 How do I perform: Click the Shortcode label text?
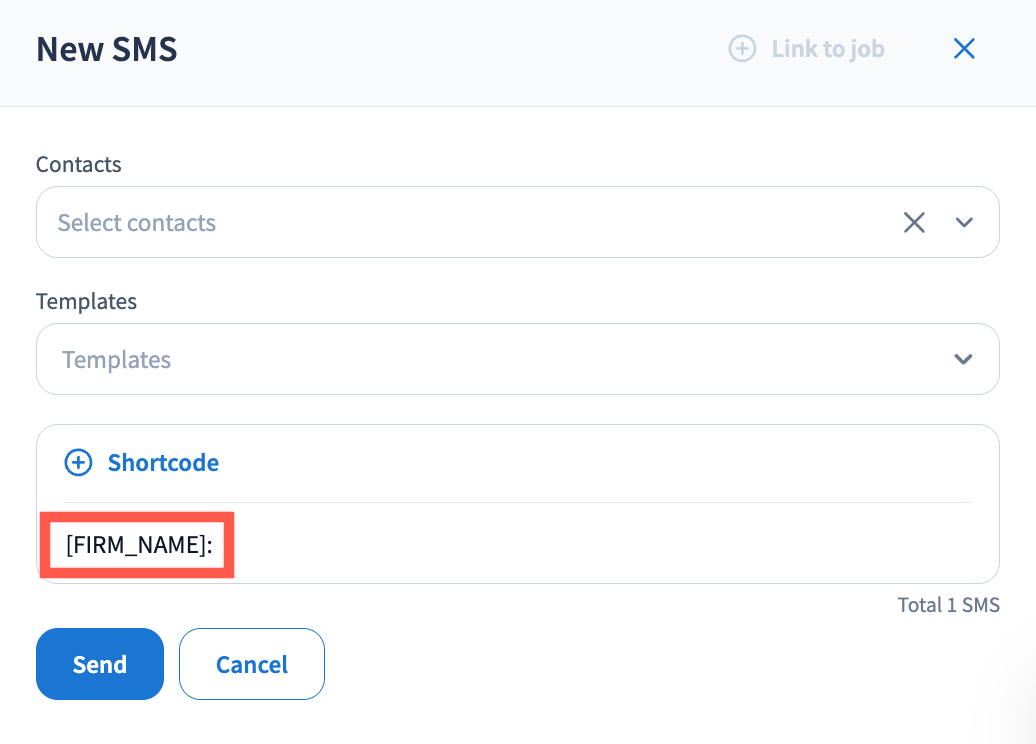[x=163, y=462]
